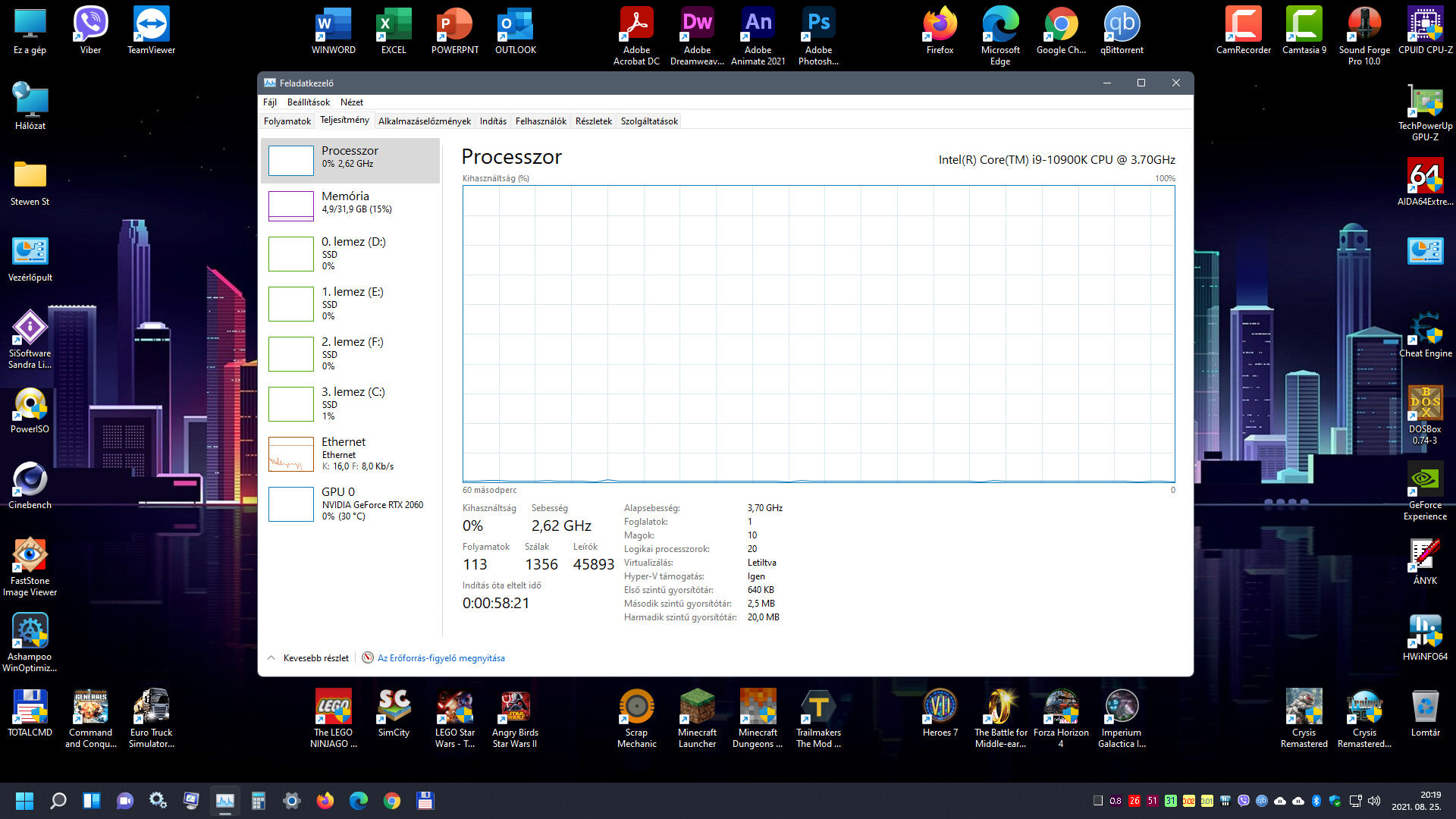Select the Processzor entry in sidebar
Image resolution: width=1456 pixels, height=819 pixels.
(x=350, y=160)
